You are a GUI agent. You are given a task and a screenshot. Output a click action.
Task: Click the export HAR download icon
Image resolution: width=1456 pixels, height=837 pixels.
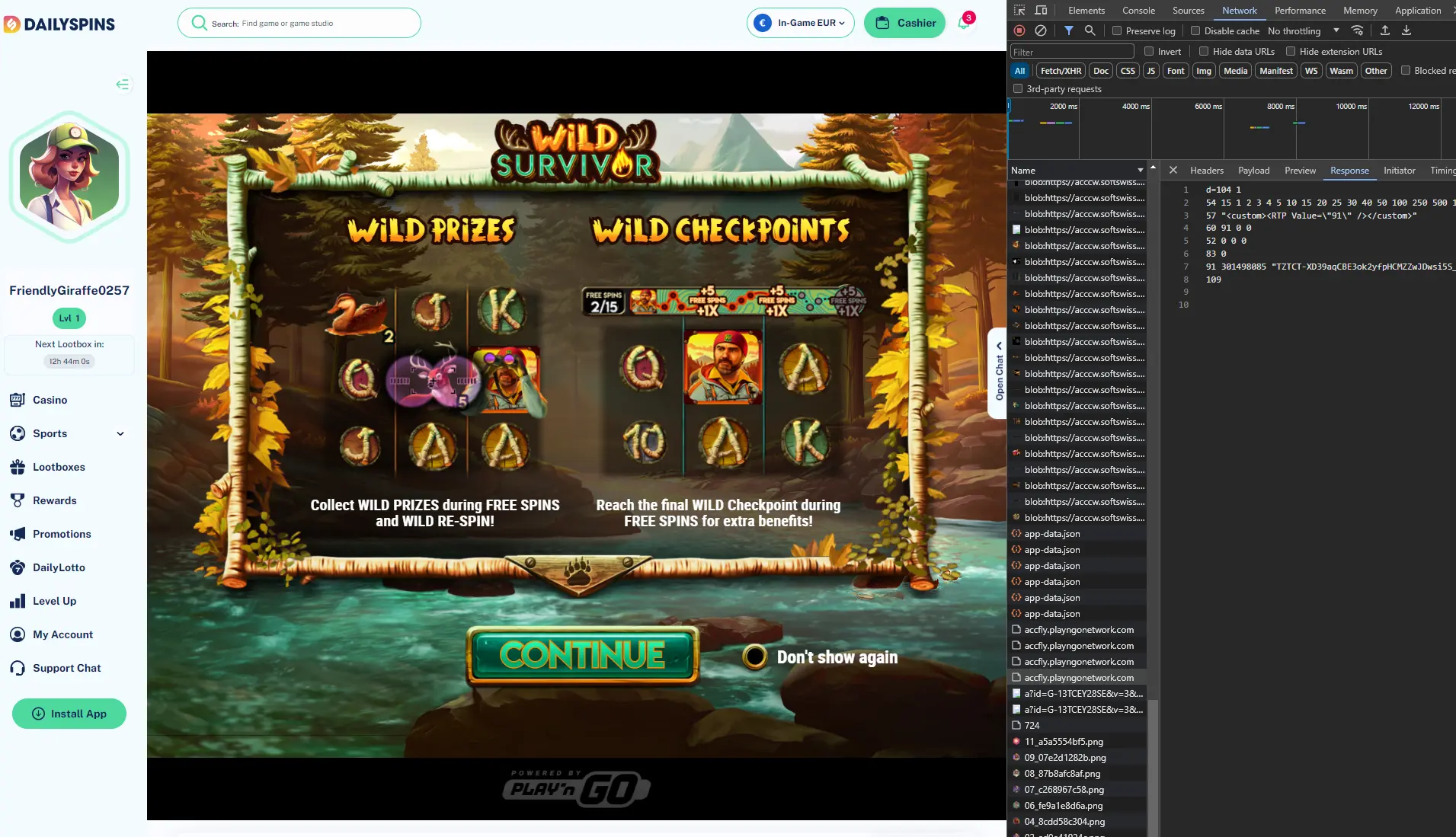click(x=1406, y=30)
